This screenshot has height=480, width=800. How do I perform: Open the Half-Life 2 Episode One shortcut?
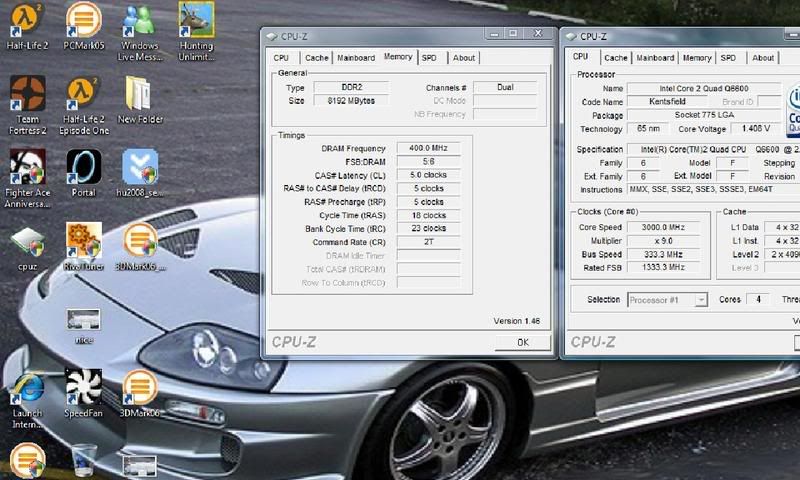84,105
